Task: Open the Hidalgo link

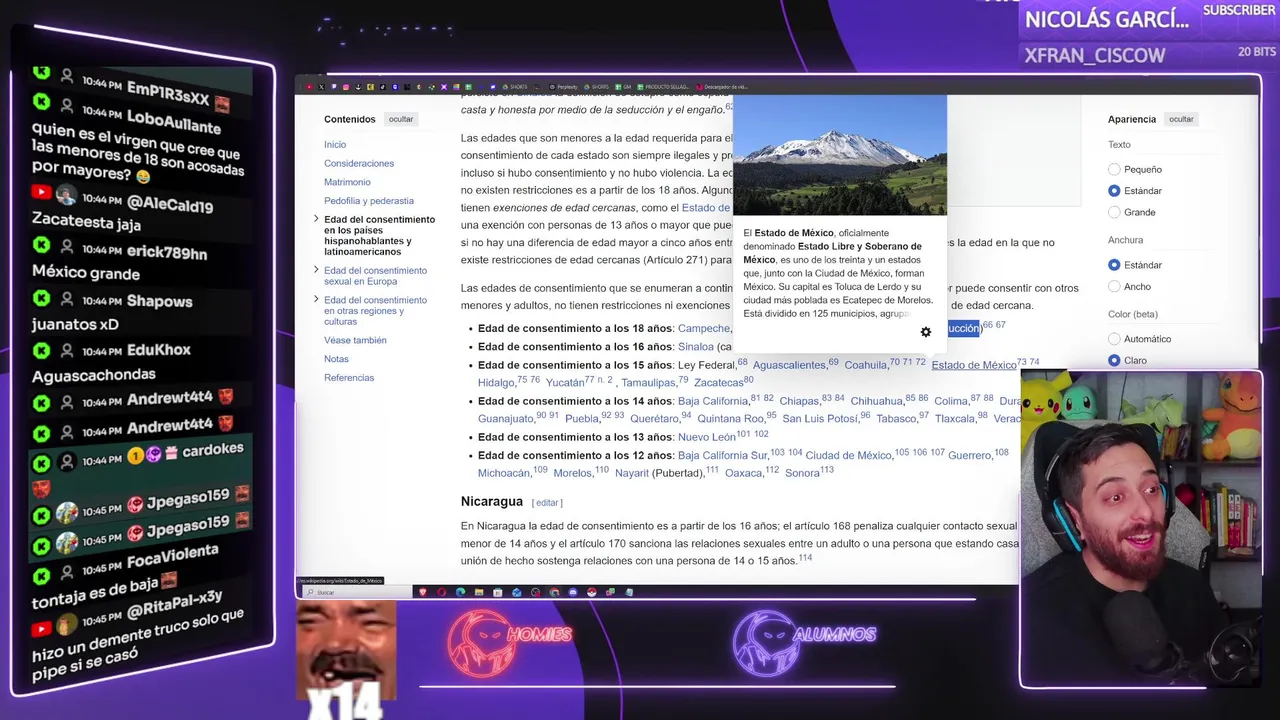Action: click(x=496, y=383)
